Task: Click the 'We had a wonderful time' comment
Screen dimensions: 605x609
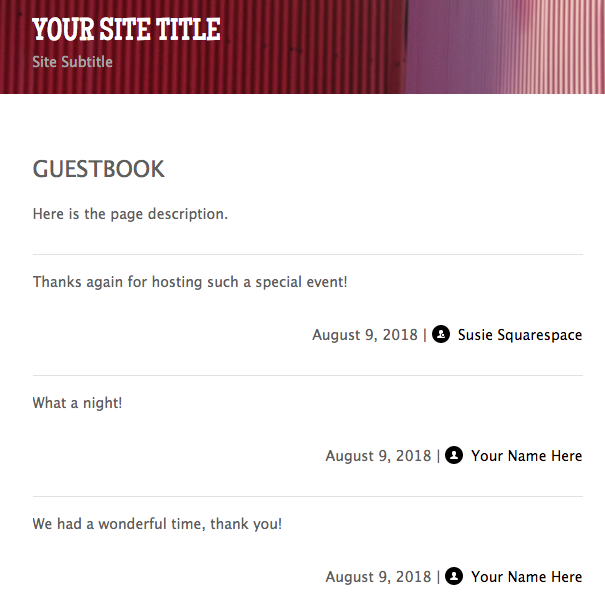Action: 157,524
